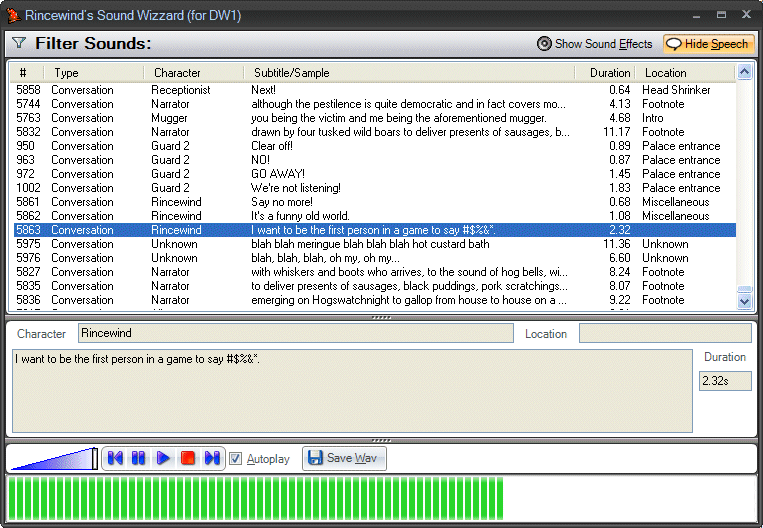Select row 5835 black puddings line
763x528 pixels.
click(375, 286)
